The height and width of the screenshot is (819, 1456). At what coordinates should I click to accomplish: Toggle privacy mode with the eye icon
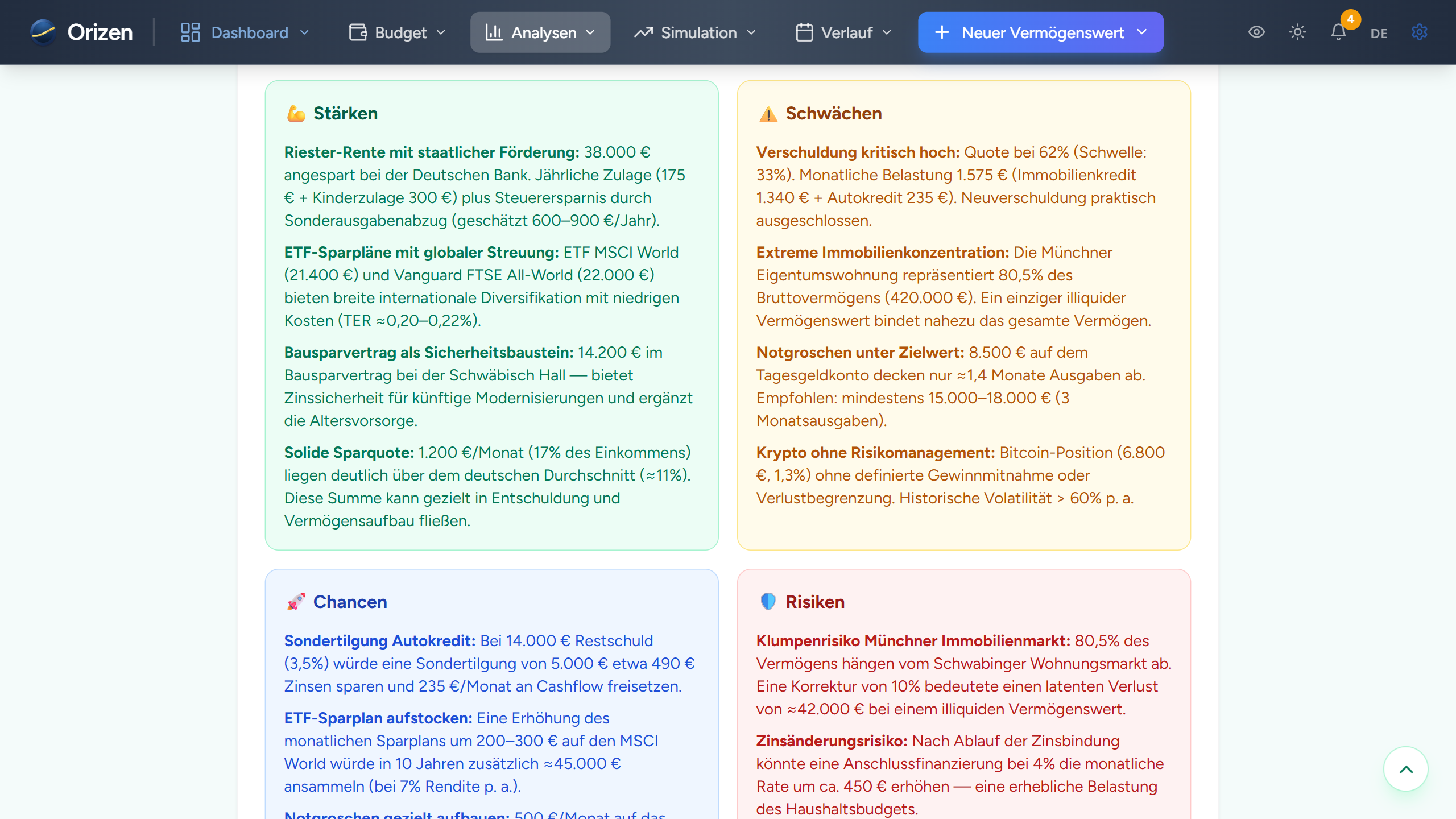[1256, 32]
